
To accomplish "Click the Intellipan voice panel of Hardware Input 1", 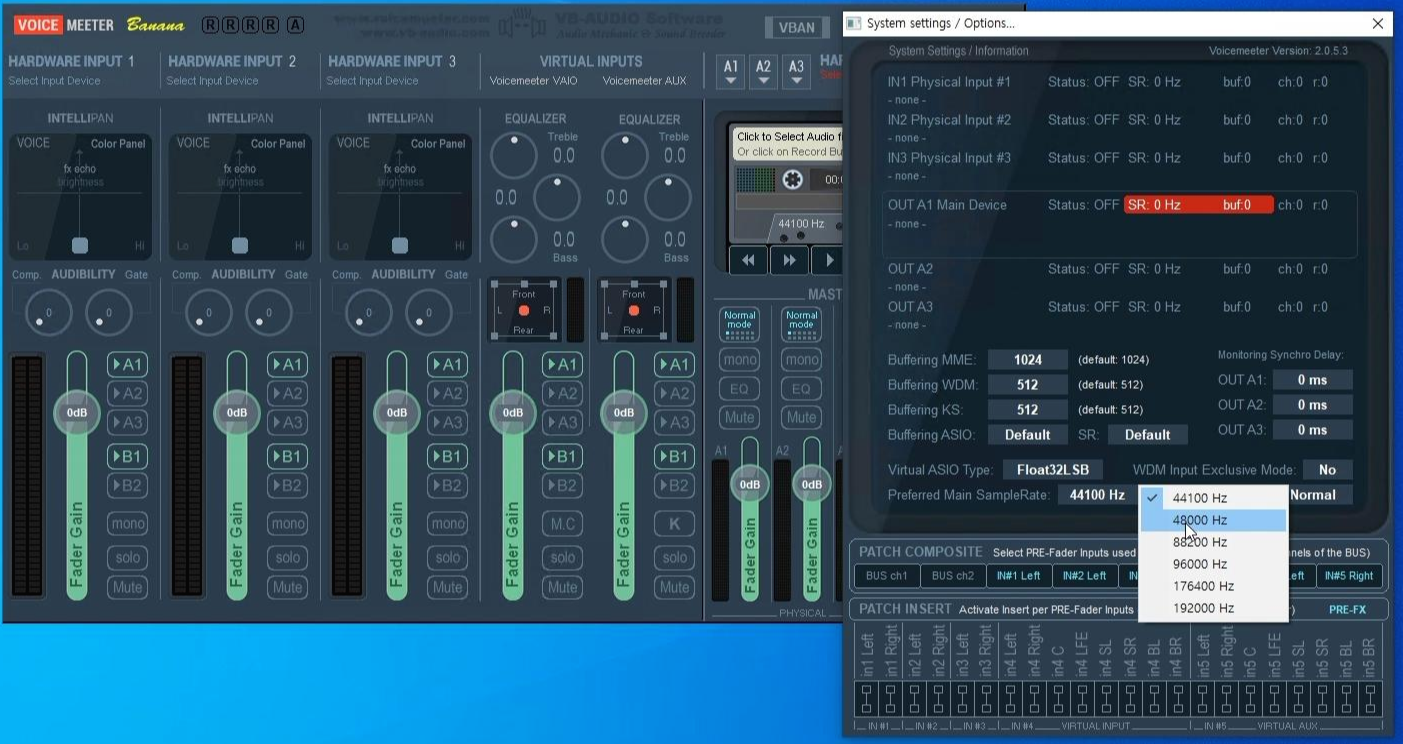I will click(80, 196).
